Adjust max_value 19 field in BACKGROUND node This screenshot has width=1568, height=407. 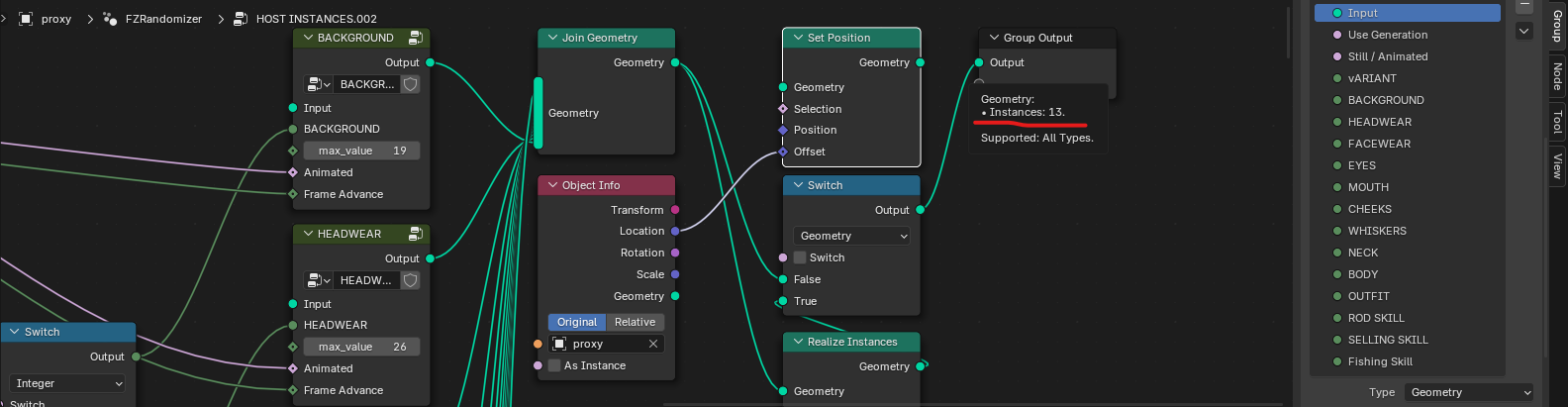click(x=360, y=151)
